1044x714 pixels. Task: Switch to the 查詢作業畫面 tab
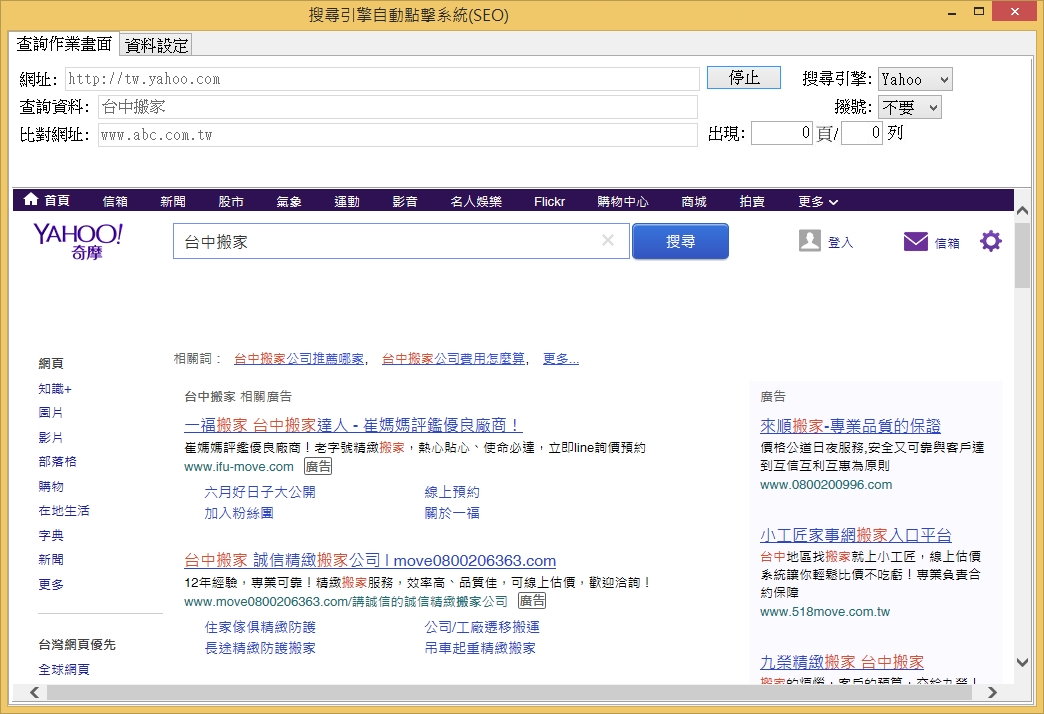64,44
